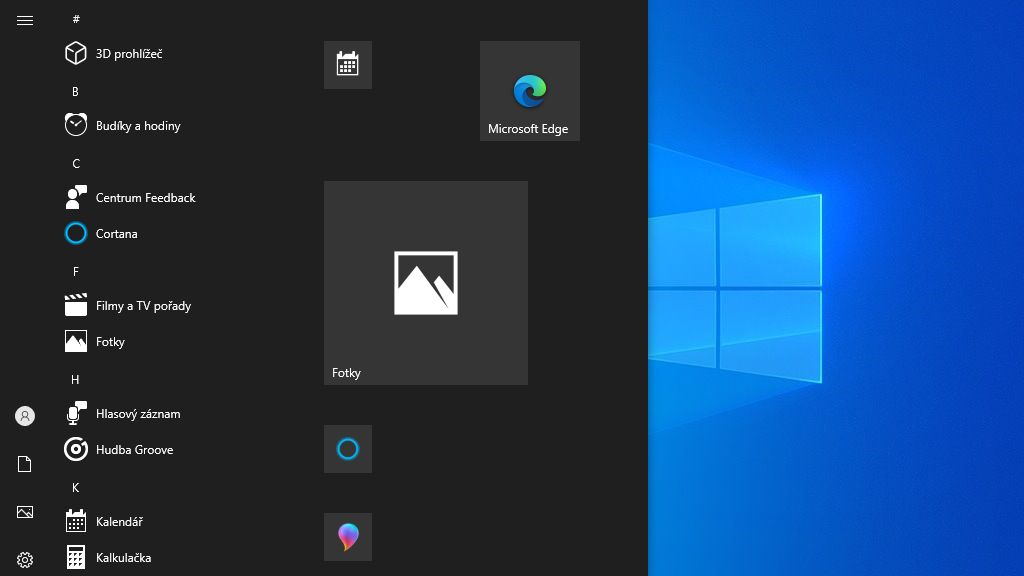Open Settings with the gear icon
This screenshot has width=1024, height=576.
pos(25,560)
